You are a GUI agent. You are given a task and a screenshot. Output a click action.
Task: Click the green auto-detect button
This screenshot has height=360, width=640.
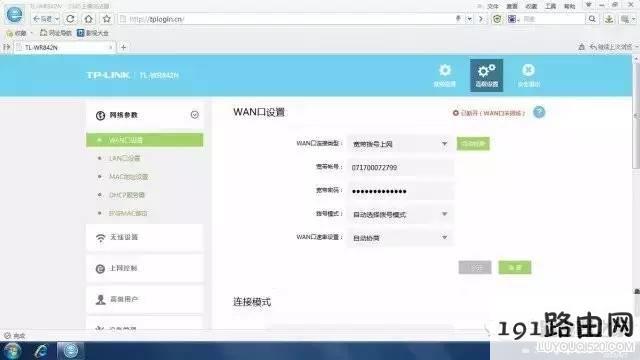473,144
